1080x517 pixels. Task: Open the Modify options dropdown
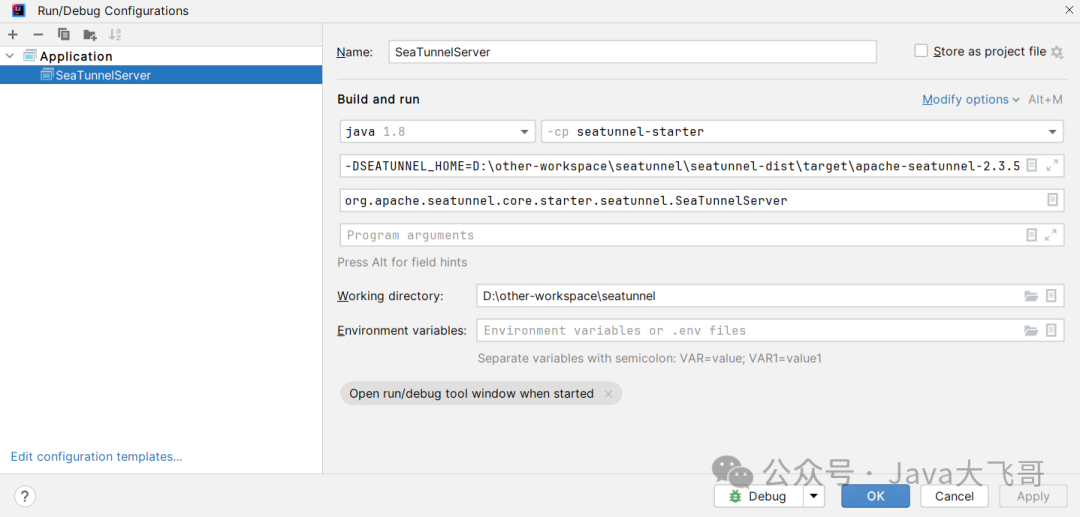click(x=970, y=99)
